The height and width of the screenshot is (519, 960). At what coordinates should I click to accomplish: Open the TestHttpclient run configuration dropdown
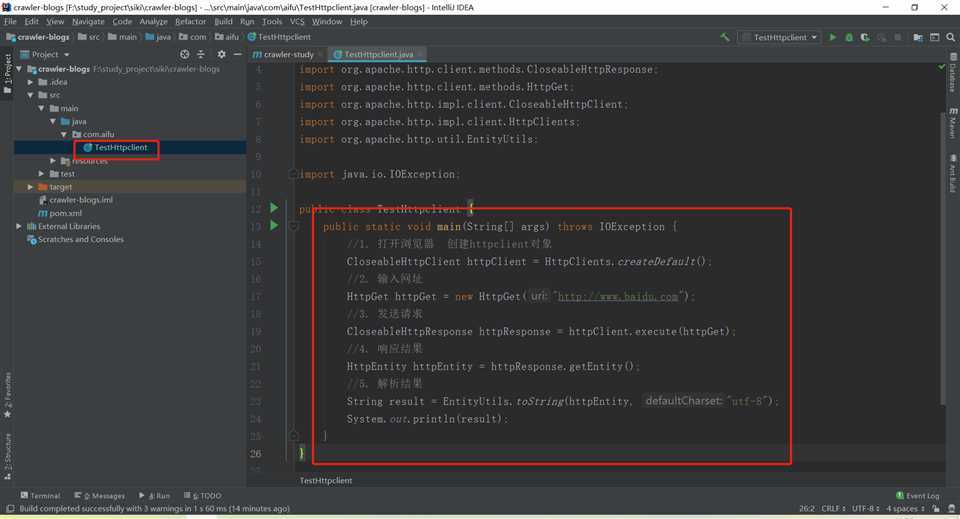tap(779, 37)
